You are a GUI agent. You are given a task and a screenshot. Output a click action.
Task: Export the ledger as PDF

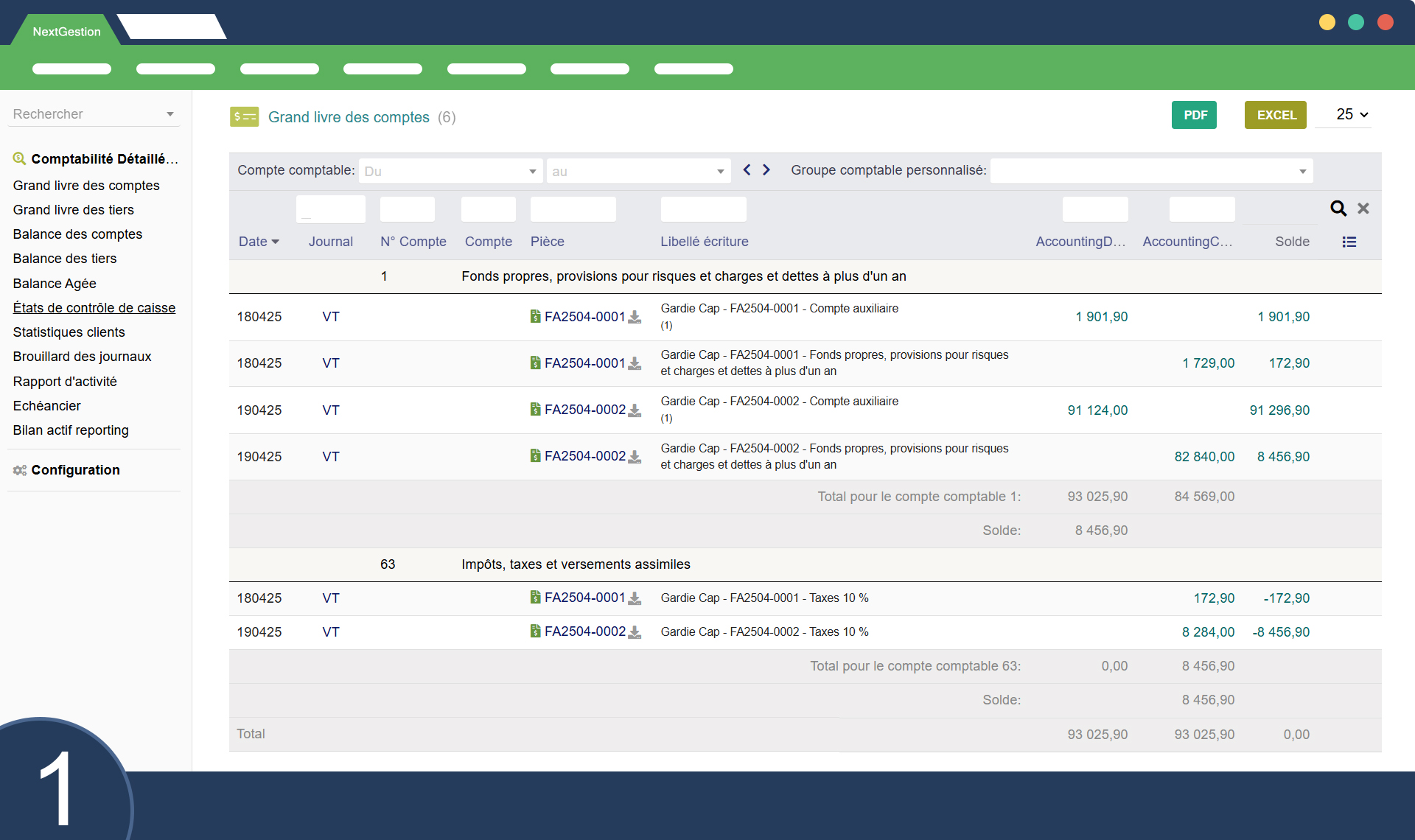click(x=1195, y=115)
